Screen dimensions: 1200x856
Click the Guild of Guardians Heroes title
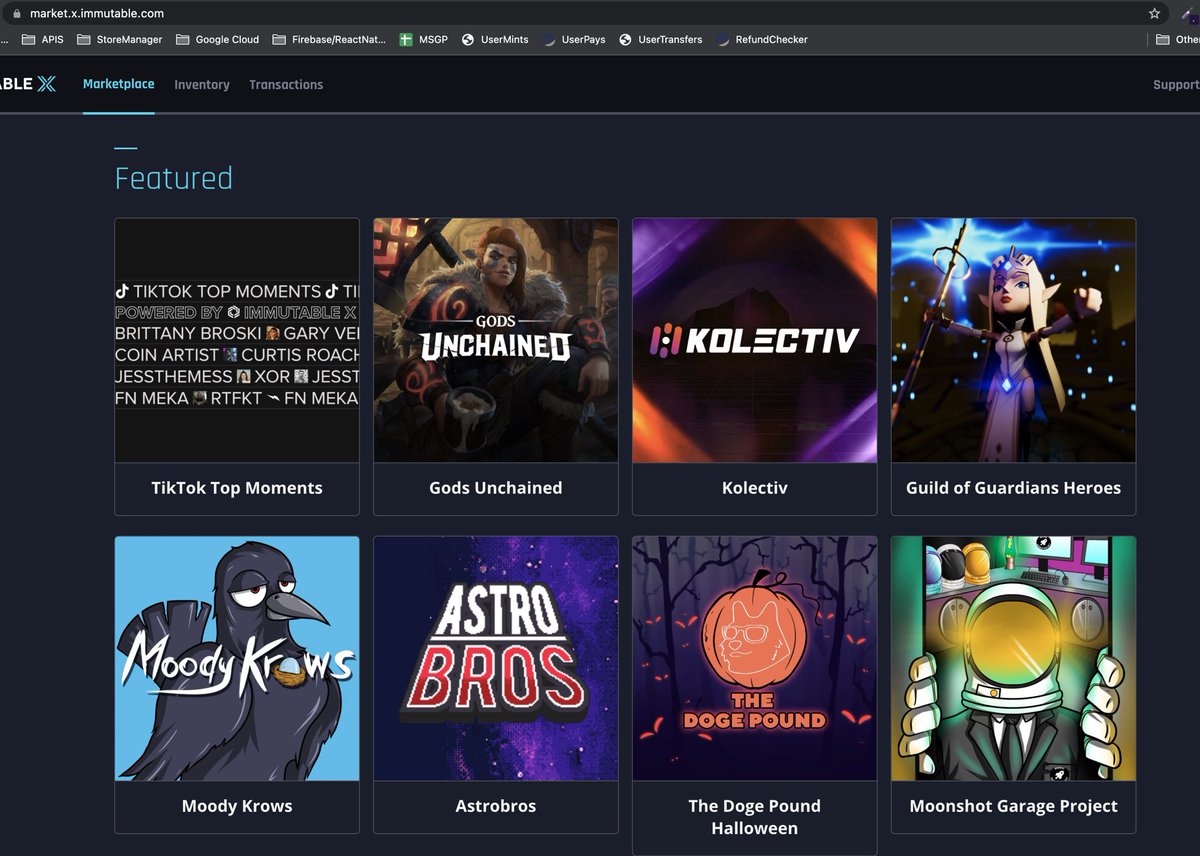click(1014, 488)
